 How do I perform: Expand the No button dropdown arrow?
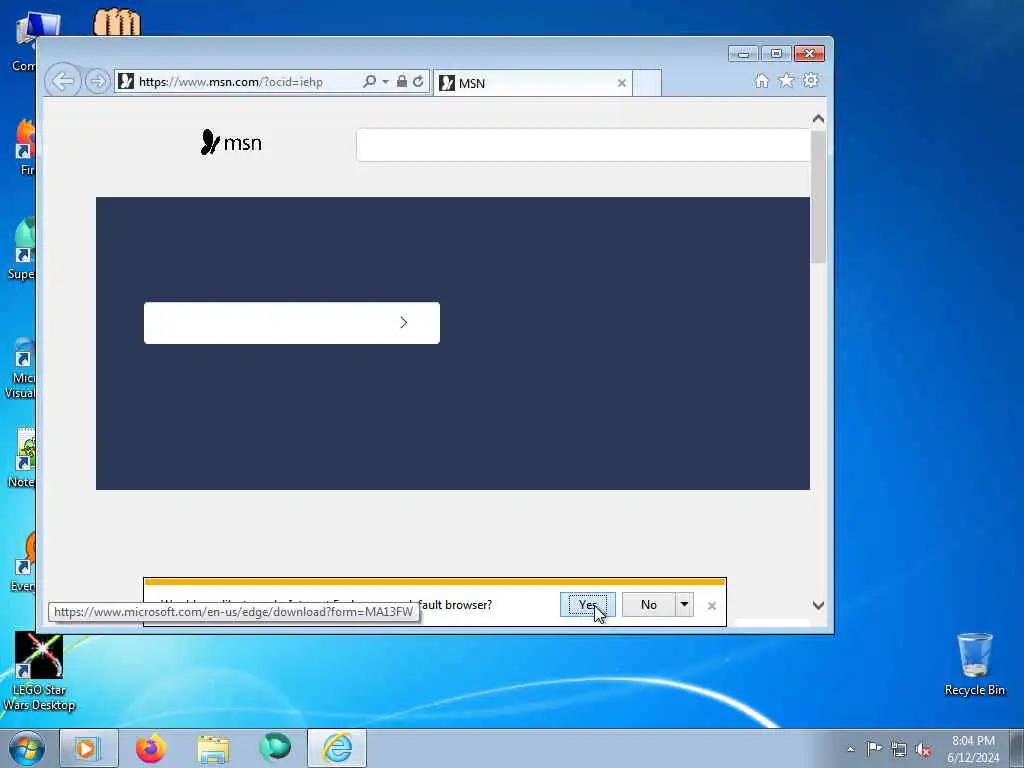click(684, 605)
